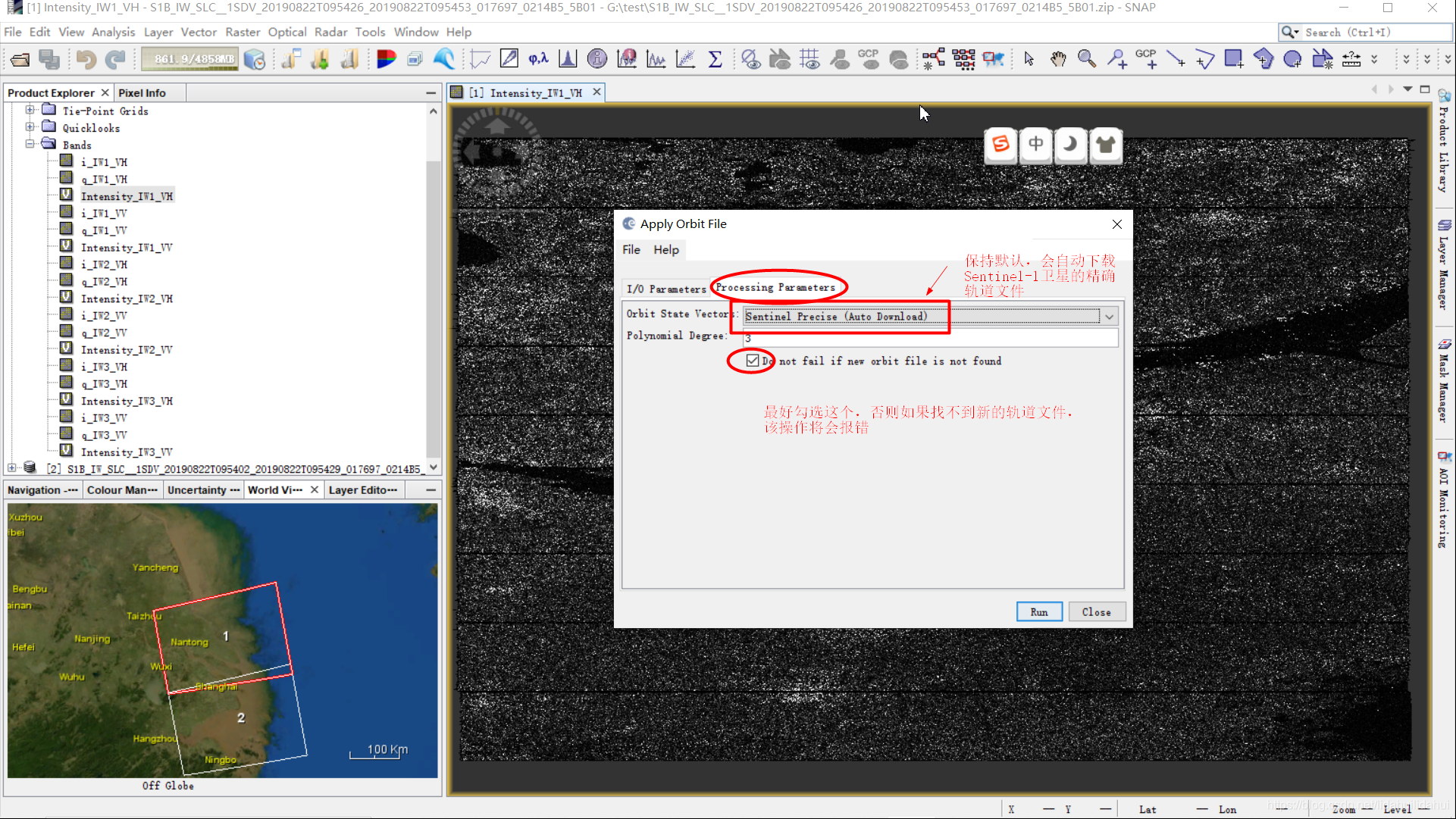The height and width of the screenshot is (819, 1456).
Task: Enable Do not fail if orbit file not found
Action: point(752,361)
